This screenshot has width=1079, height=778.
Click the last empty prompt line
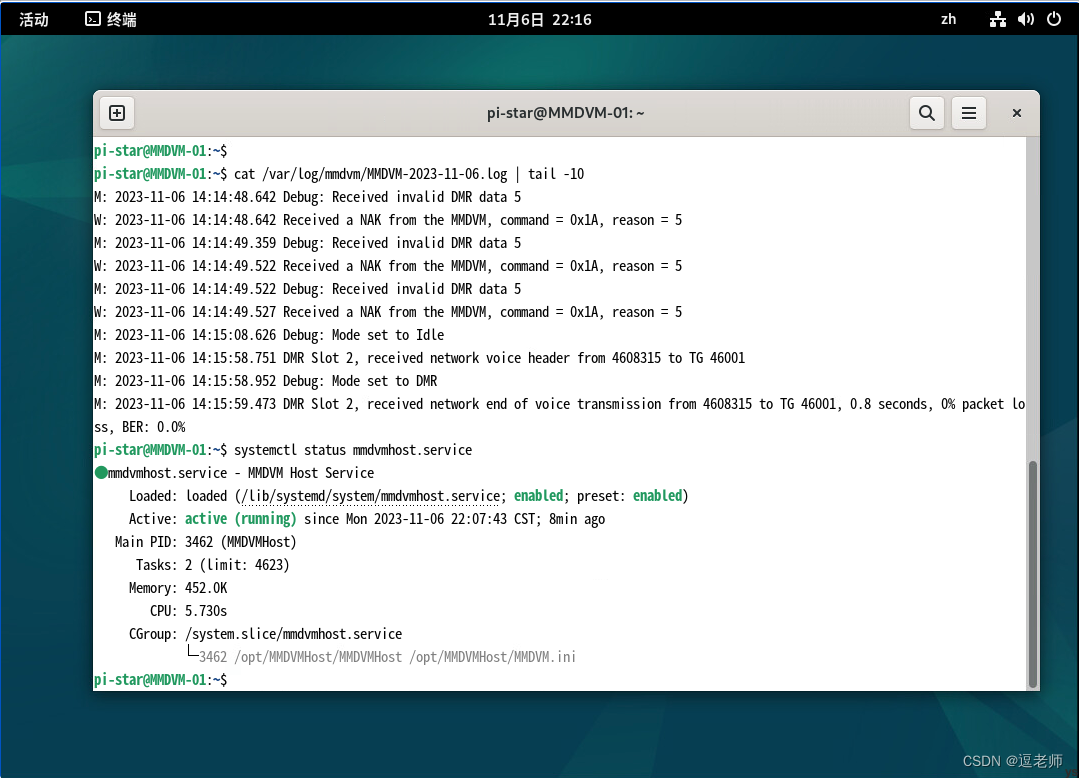[x=160, y=680]
